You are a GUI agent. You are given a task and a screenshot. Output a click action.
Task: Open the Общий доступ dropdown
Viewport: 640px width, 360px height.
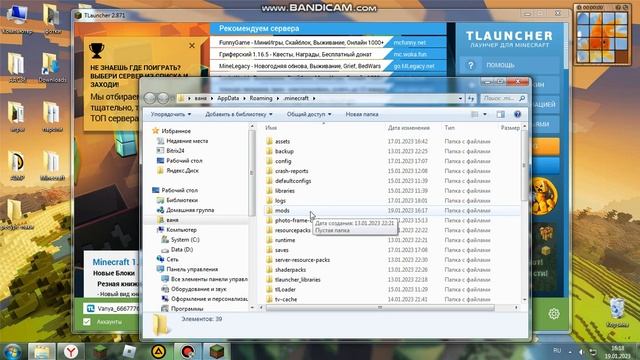[x=309, y=114]
